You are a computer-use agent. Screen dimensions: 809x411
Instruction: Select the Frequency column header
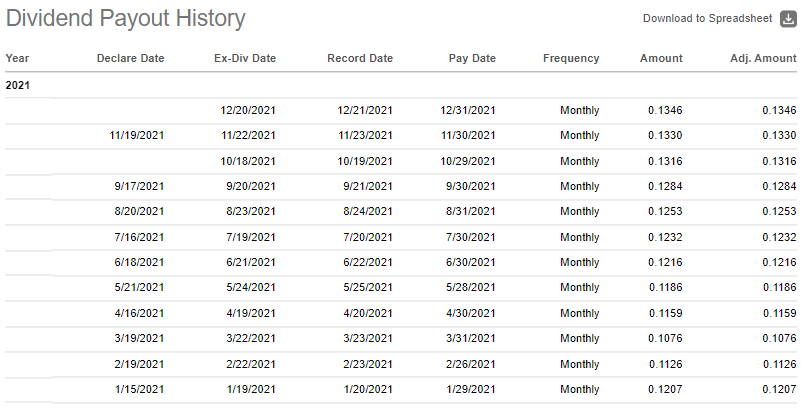571,58
